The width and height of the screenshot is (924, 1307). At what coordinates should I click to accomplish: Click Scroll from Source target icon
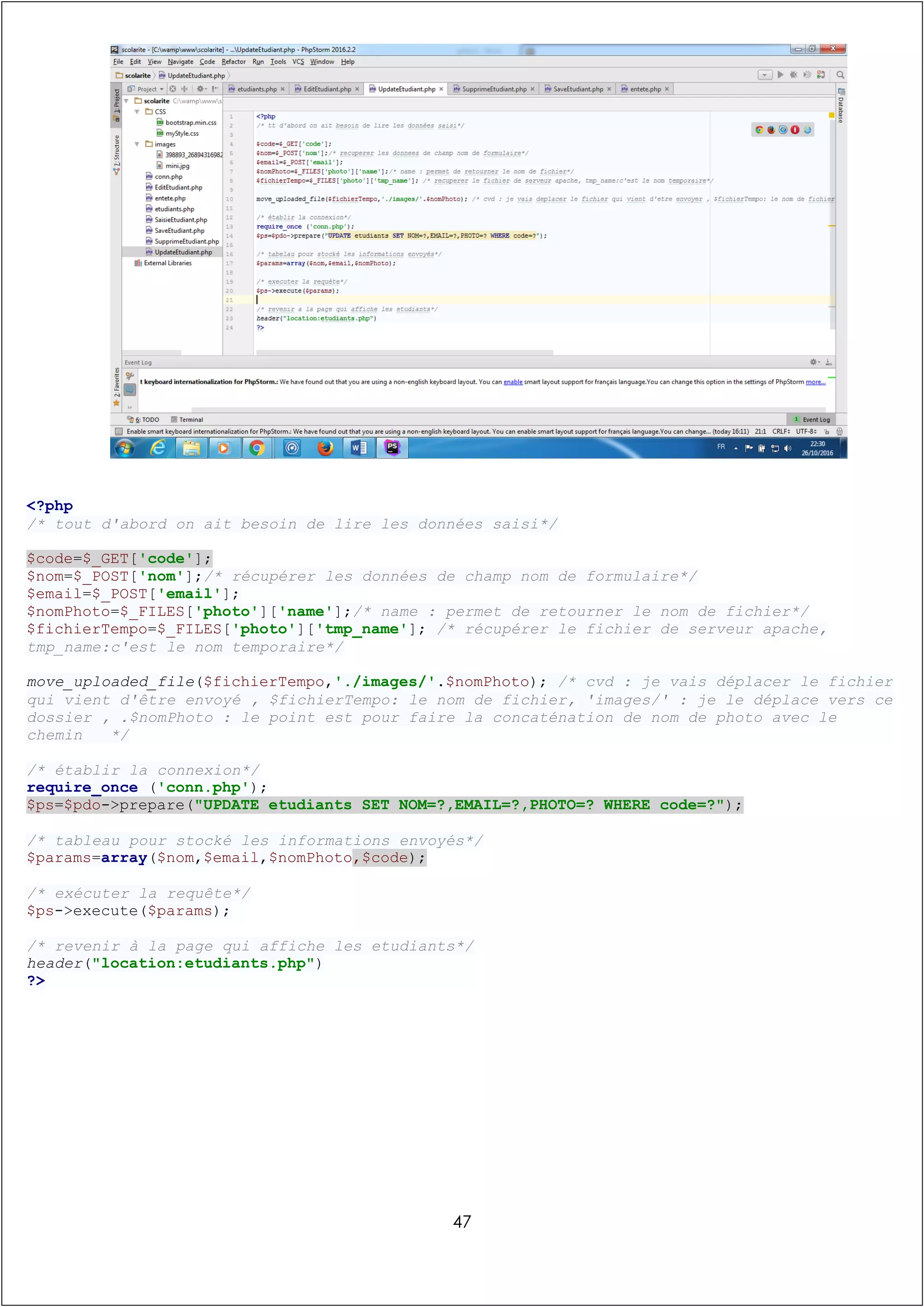(x=173, y=89)
